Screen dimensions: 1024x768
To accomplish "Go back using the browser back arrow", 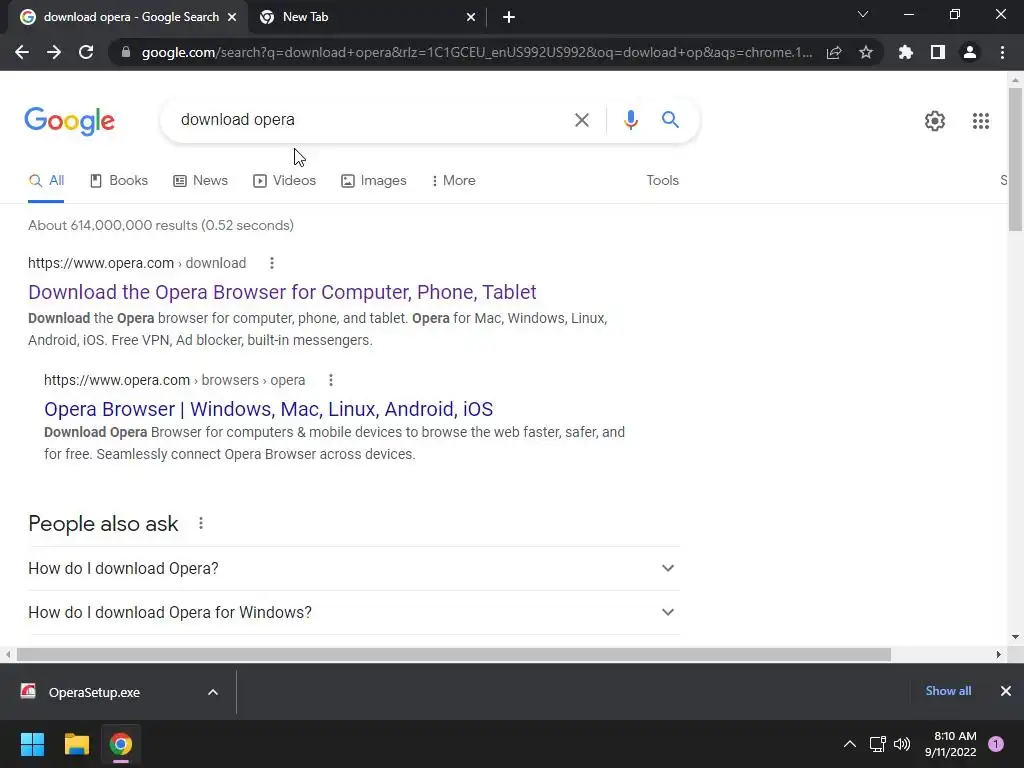I will (22, 52).
